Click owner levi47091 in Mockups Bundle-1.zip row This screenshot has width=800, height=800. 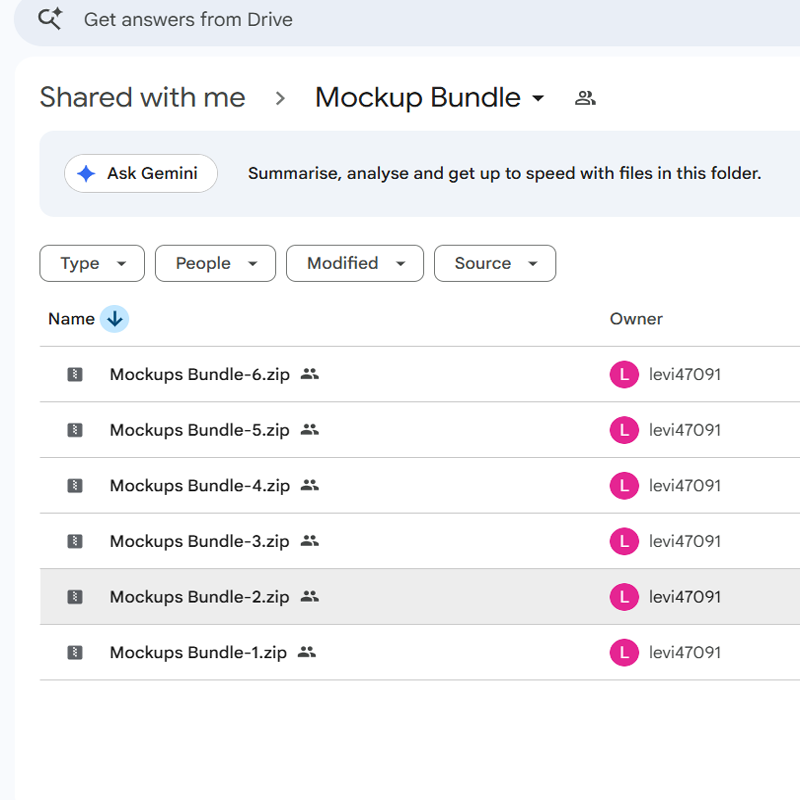click(x=685, y=653)
